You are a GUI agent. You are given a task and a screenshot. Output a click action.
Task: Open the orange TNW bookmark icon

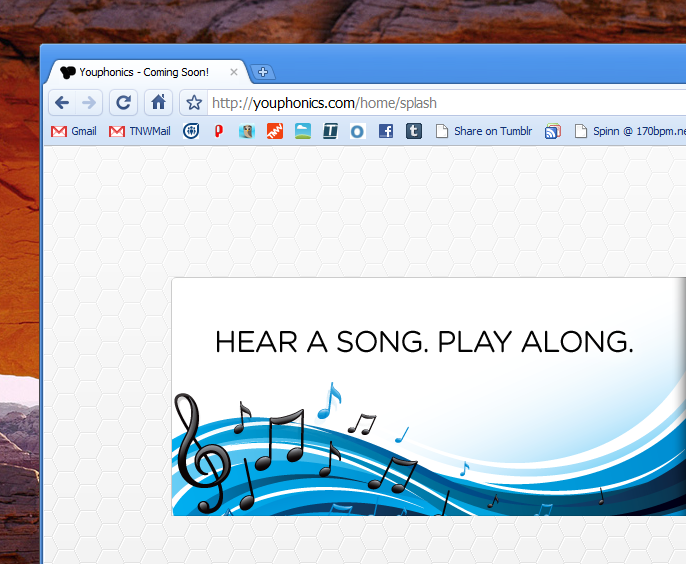275,131
